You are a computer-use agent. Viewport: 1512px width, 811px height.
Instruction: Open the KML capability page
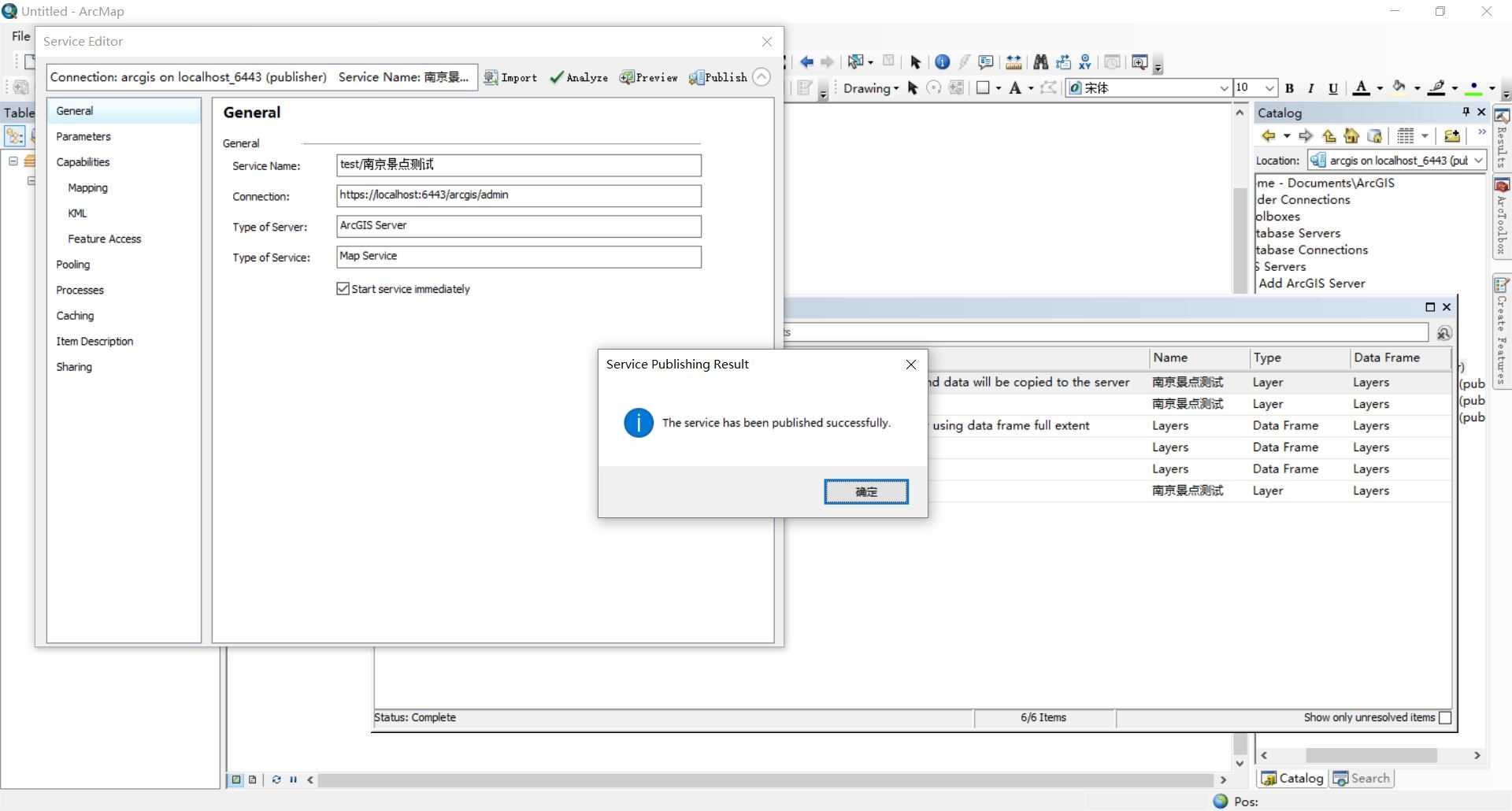(77, 213)
